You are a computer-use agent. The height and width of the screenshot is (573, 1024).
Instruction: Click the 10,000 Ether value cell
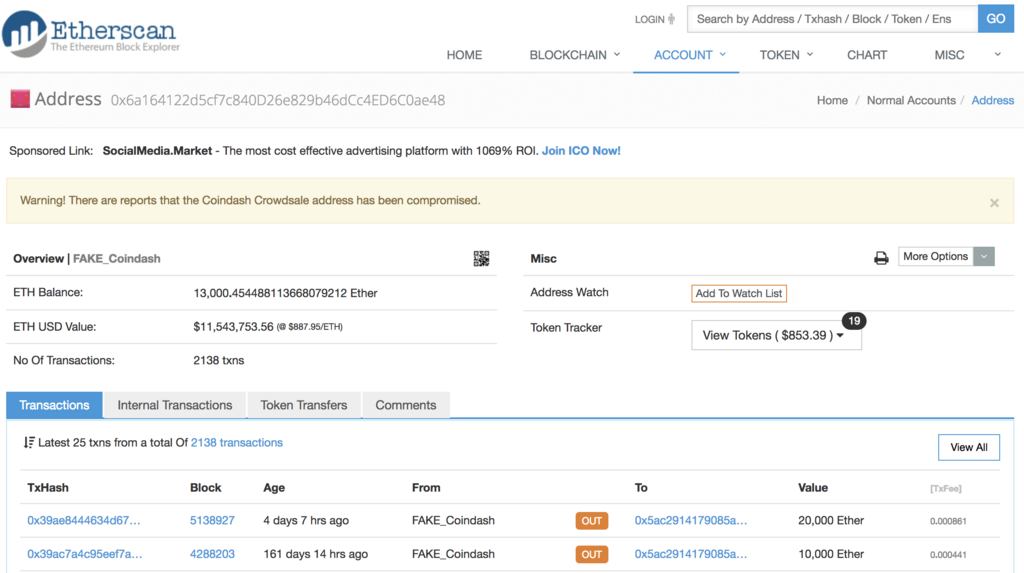[x=831, y=554]
